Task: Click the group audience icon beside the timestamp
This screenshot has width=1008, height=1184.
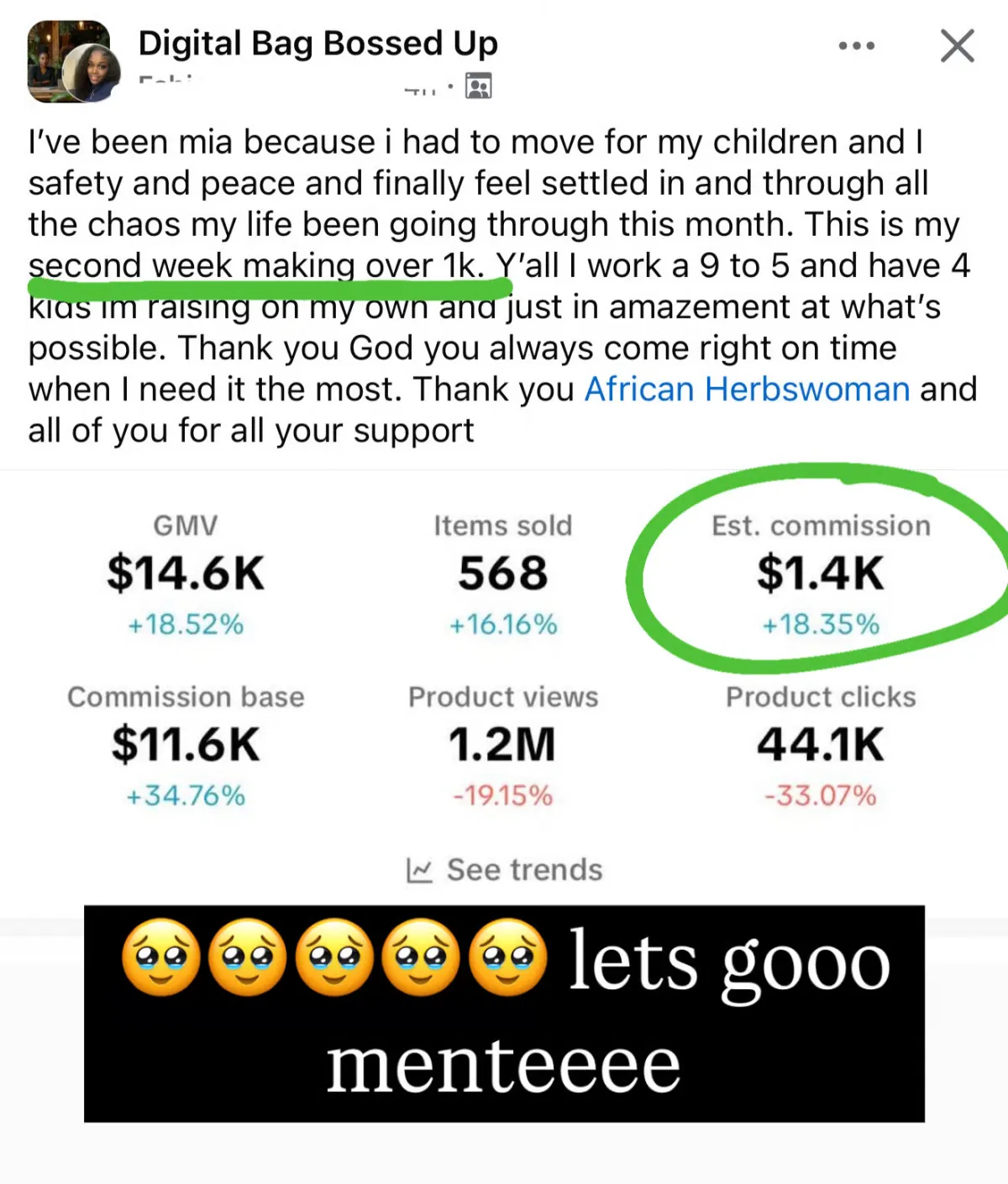Action: 478,86
